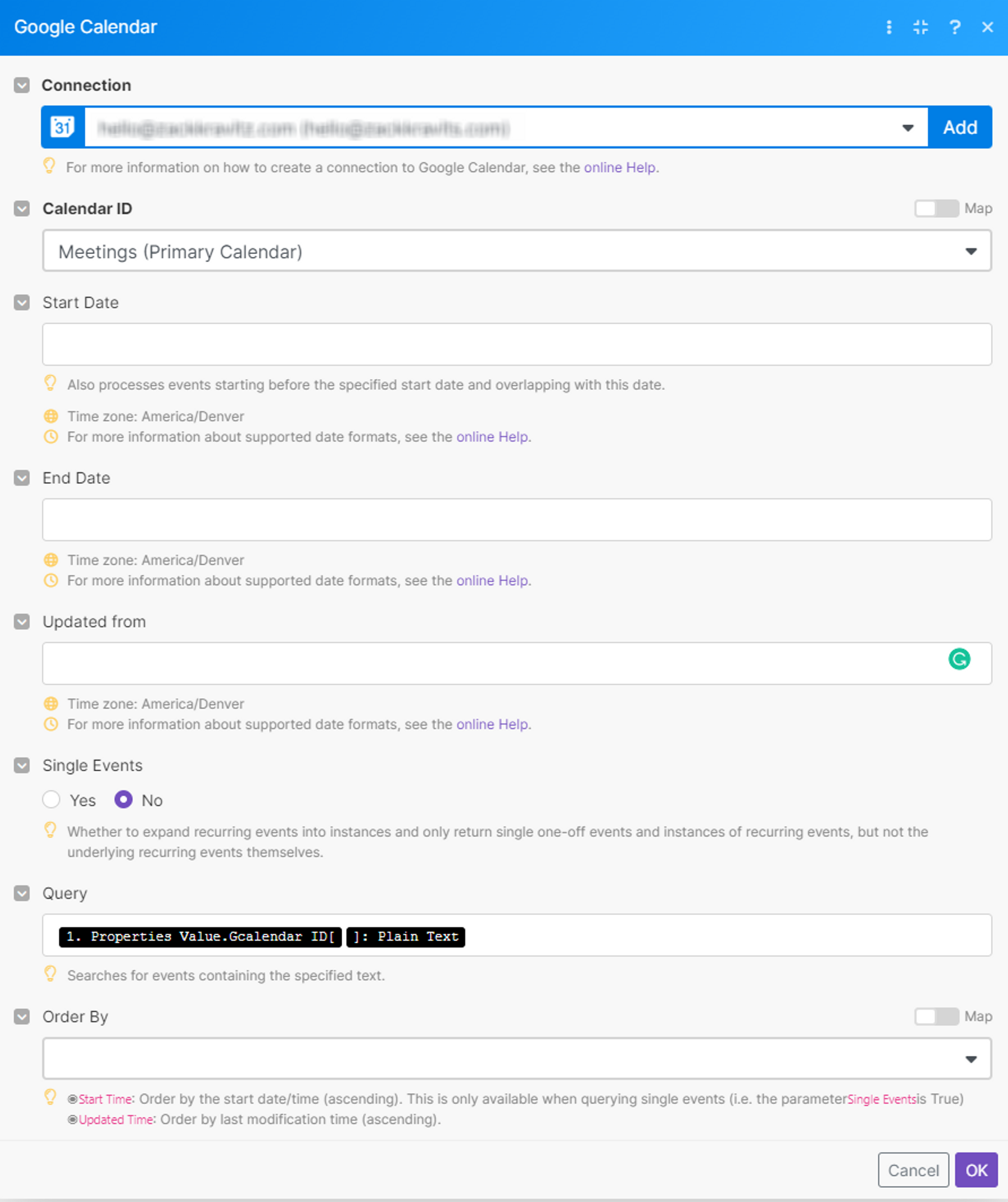Click the lightbulb hint under Single Events
This screenshot has width=1008, height=1202.
coord(50,830)
